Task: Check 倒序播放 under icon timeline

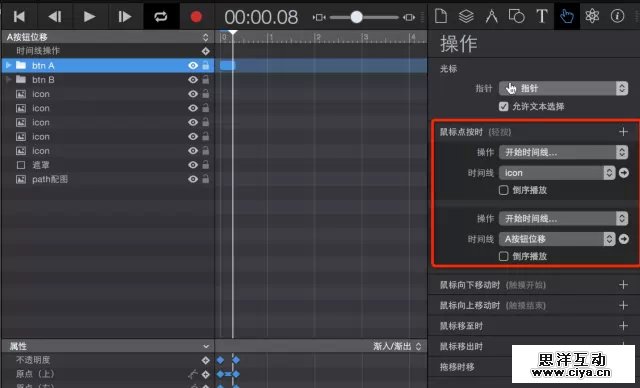Action: [504, 190]
